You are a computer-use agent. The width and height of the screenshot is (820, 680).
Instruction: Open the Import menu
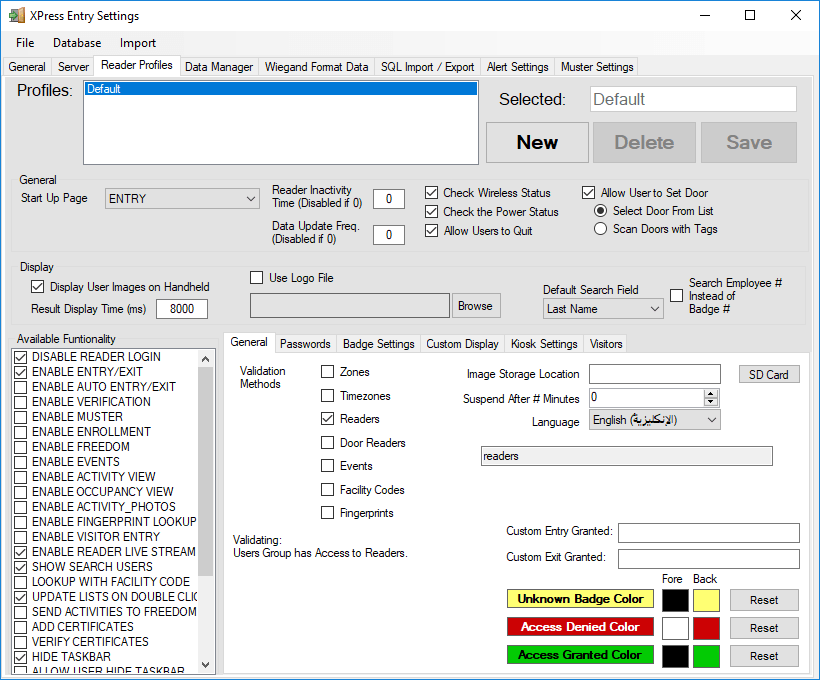138,43
